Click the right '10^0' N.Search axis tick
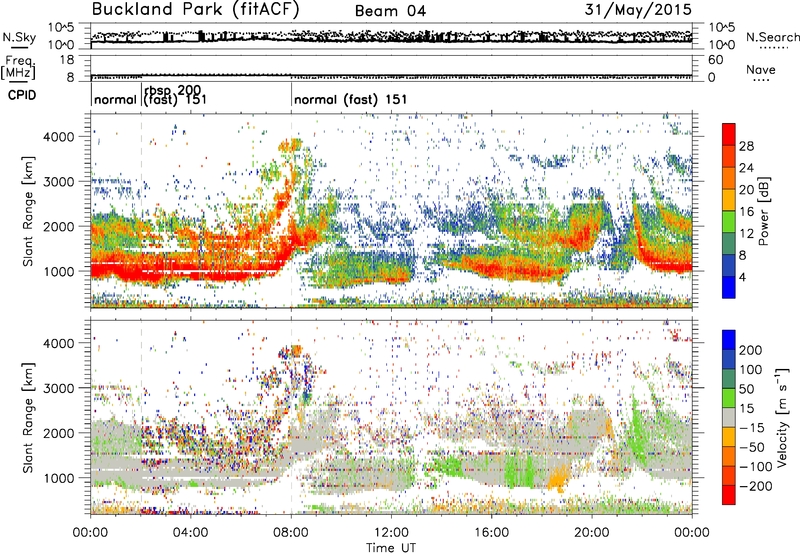This screenshot has height=554, width=800. pos(721,45)
